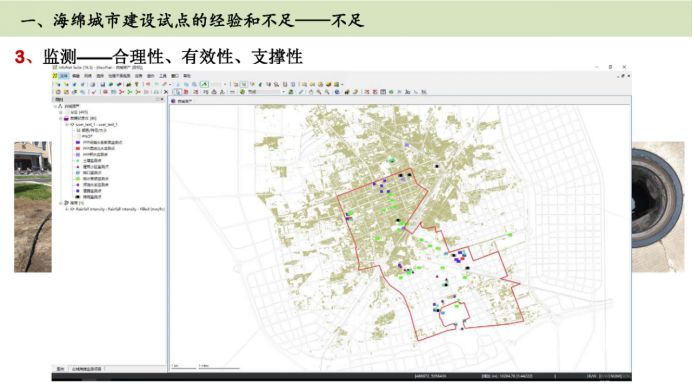
Task: Click the manhole photo right of the window
Action: 658,206
